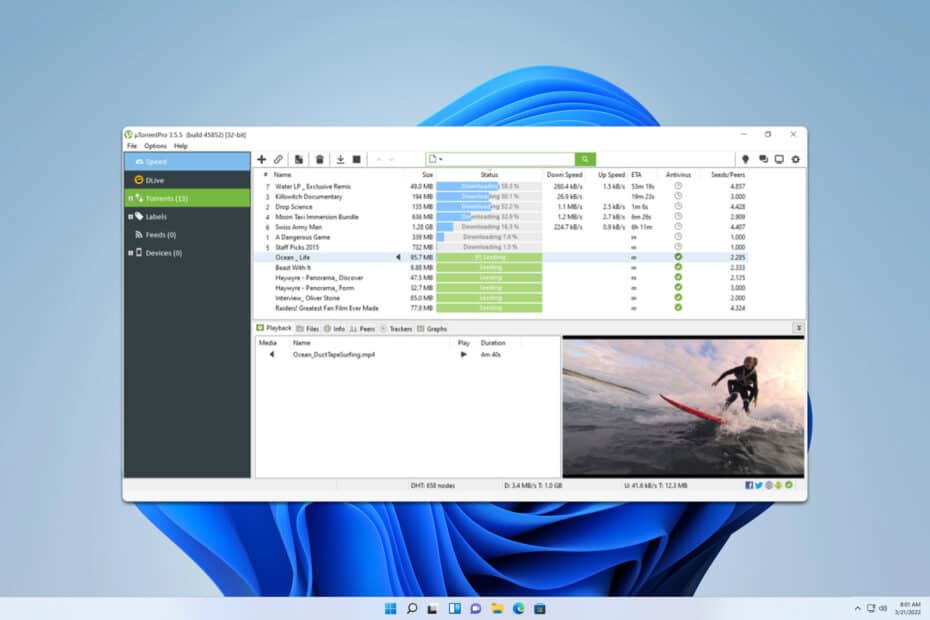930x620 pixels.
Task: Expand the Torrents (13) sidebar tree
Action: (x=130, y=198)
